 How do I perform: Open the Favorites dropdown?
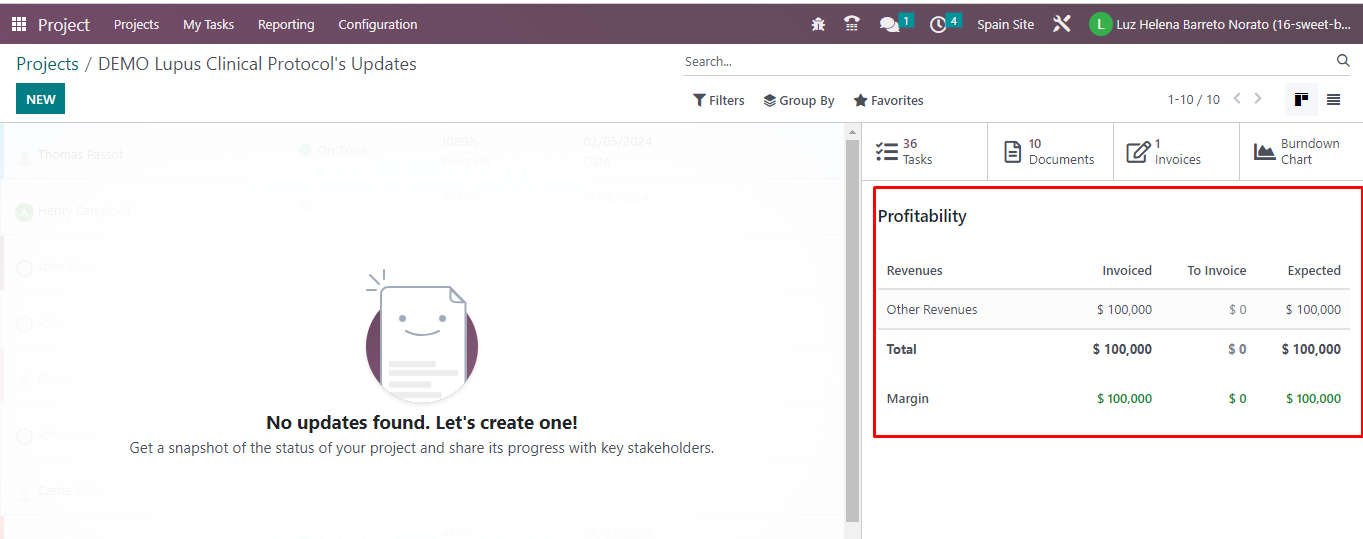click(x=888, y=100)
